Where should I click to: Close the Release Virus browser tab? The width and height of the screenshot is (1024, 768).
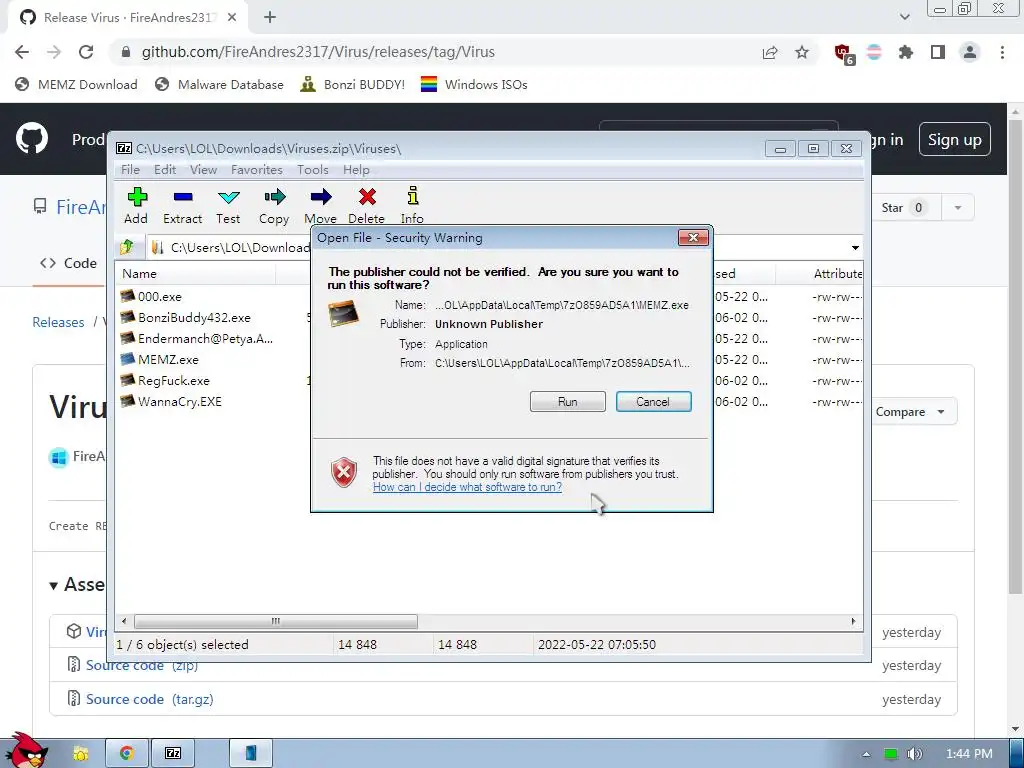pyautogui.click(x=232, y=18)
